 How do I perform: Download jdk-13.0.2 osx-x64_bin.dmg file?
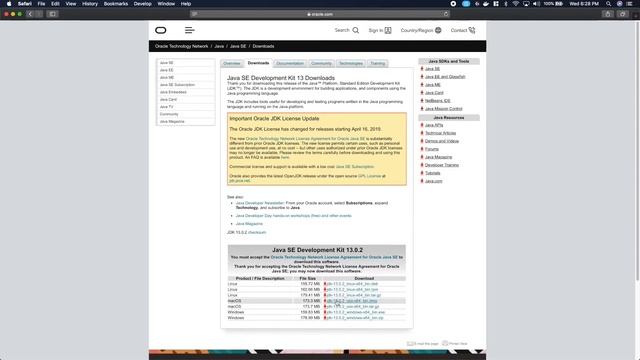tap(352, 301)
